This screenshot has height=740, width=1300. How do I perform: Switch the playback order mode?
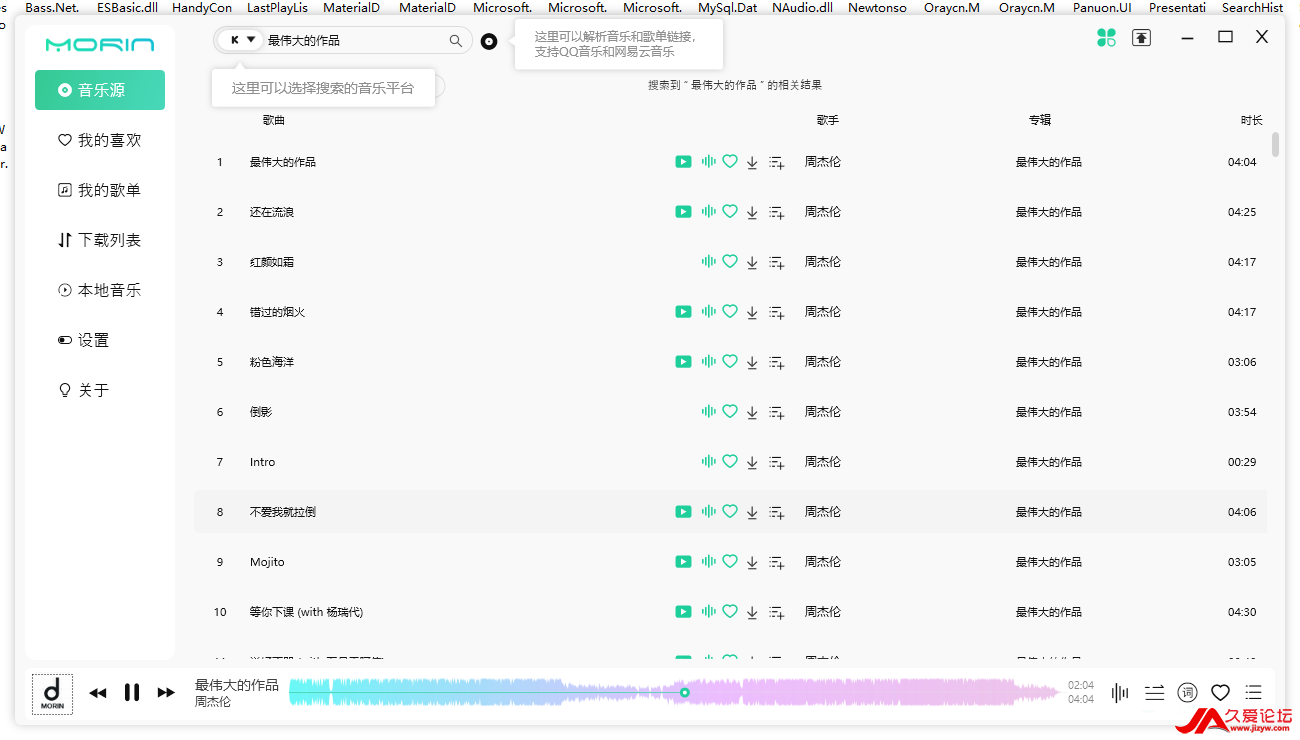pyautogui.click(x=1154, y=692)
